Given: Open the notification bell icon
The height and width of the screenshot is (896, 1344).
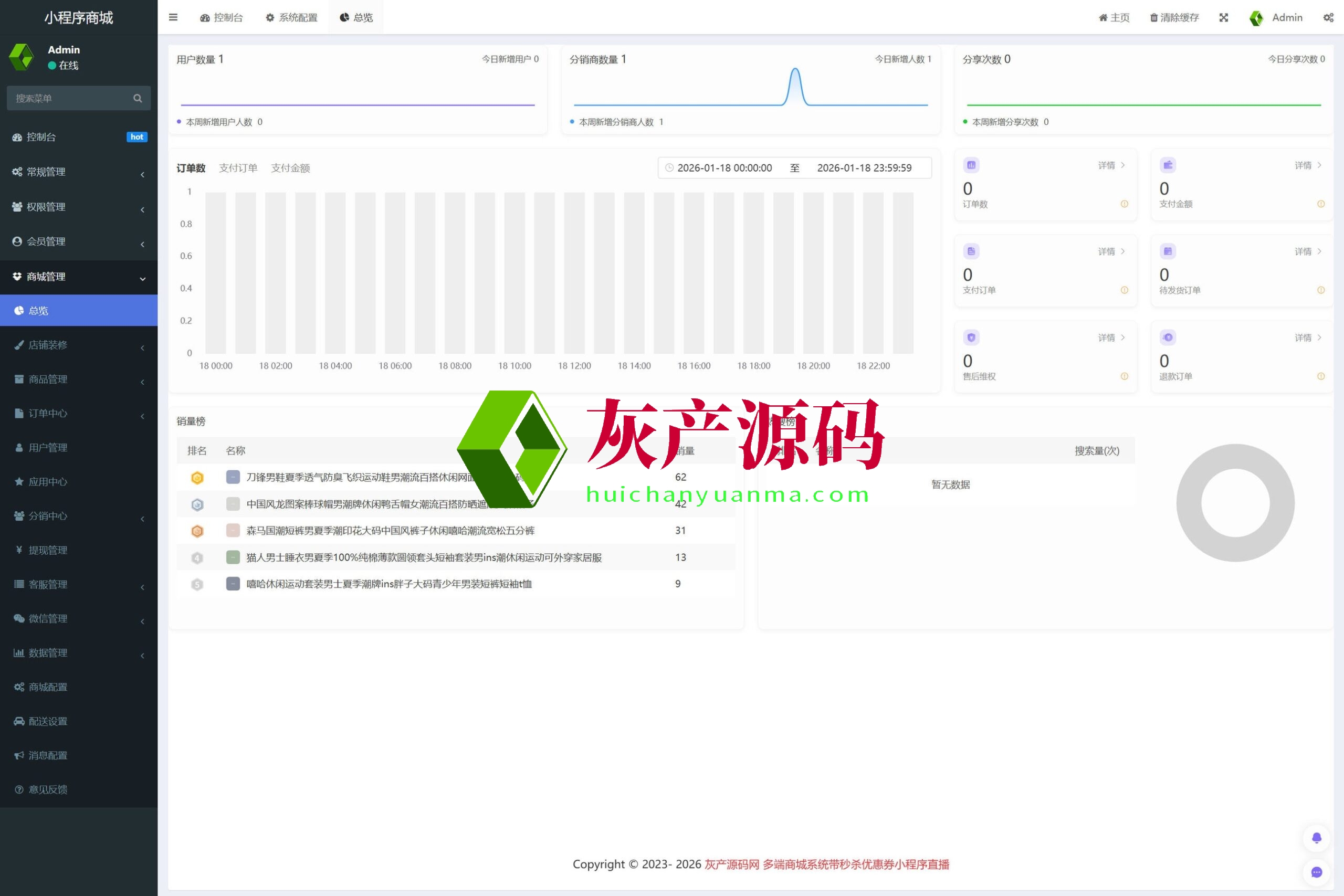Looking at the screenshot, I should [1317, 838].
